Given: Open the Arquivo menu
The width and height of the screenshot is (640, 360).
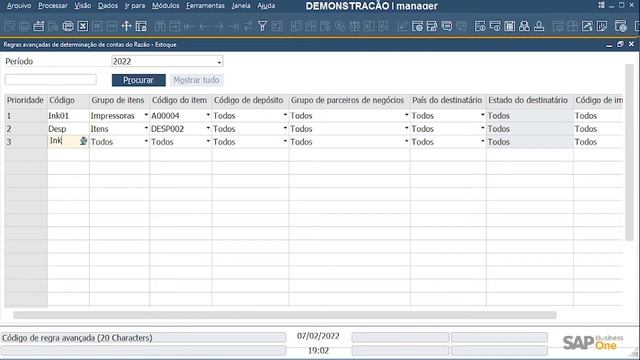Looking at the screenshot, I should coord(19,6).
